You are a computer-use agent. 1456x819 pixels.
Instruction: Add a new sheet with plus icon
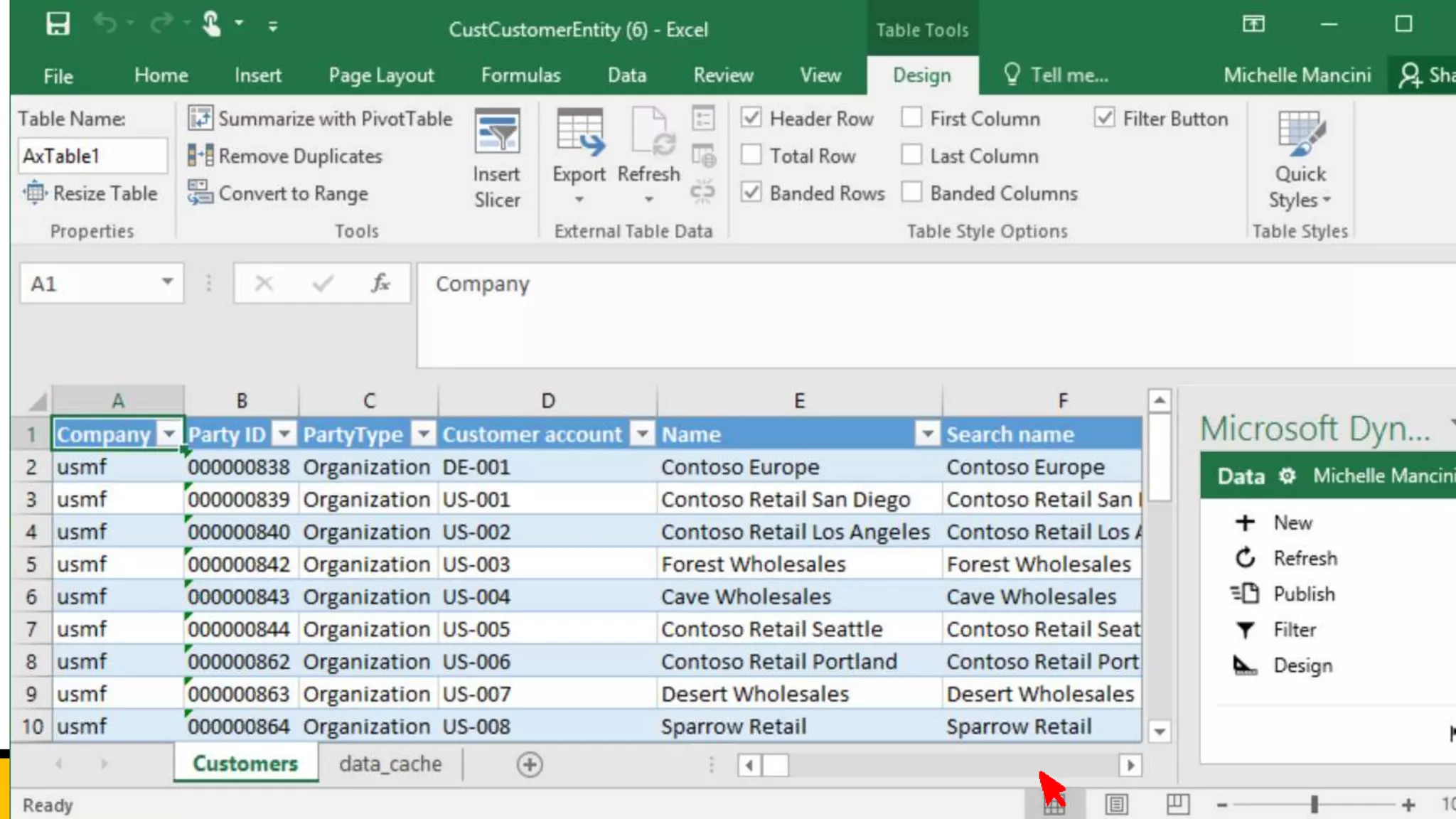pos(529,764)
